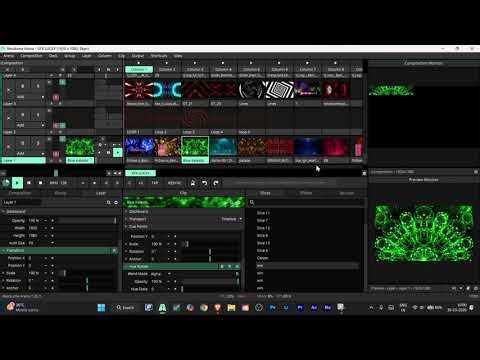Select the highlighted Blue Kaleido clip thumbnail in grid

(x=195, y=147)
